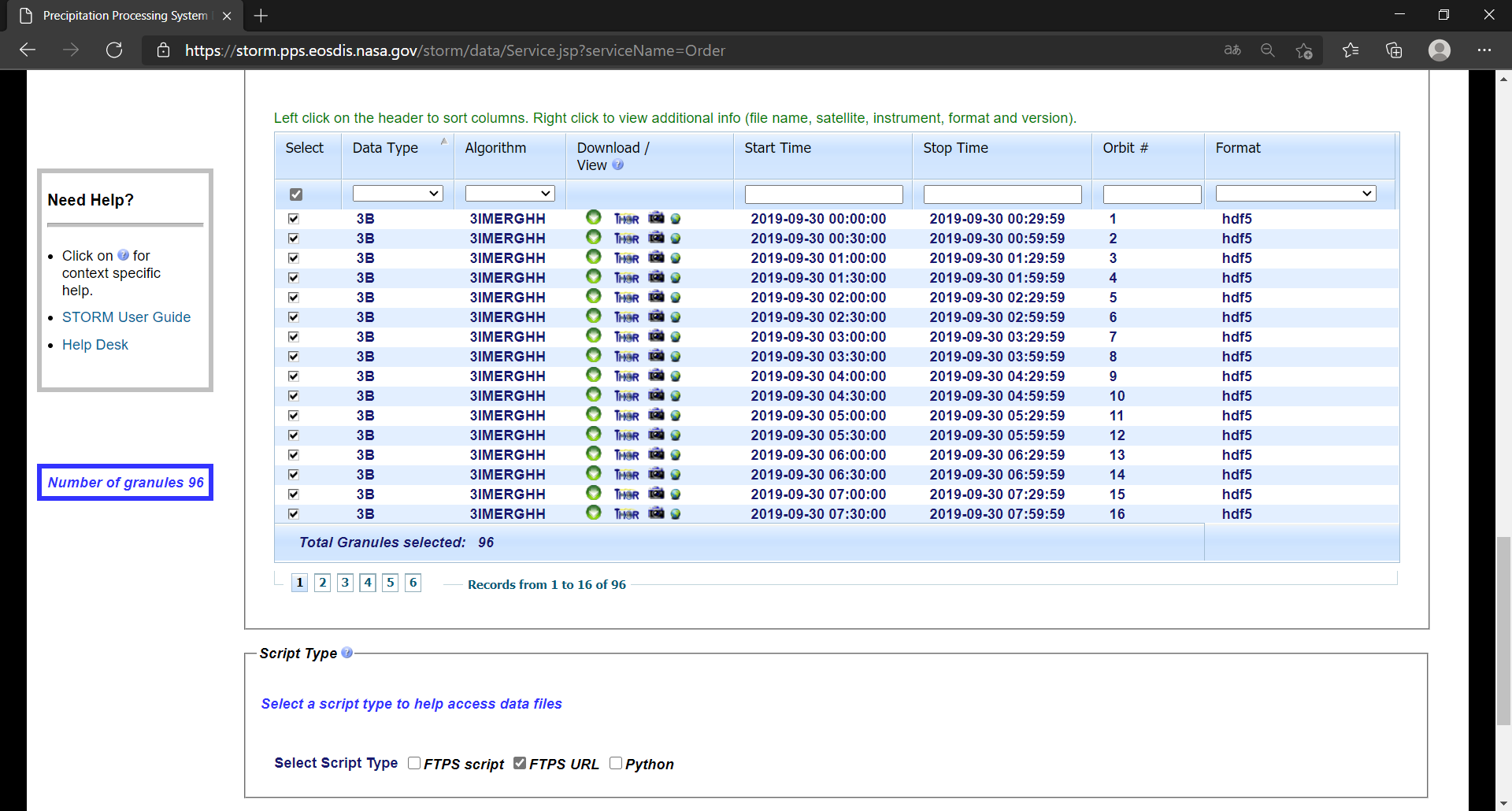The height and width of the screenshot is (811, 1512).
Task: Click the help icon next to Download/View header
Action: [x=618, y=165]
